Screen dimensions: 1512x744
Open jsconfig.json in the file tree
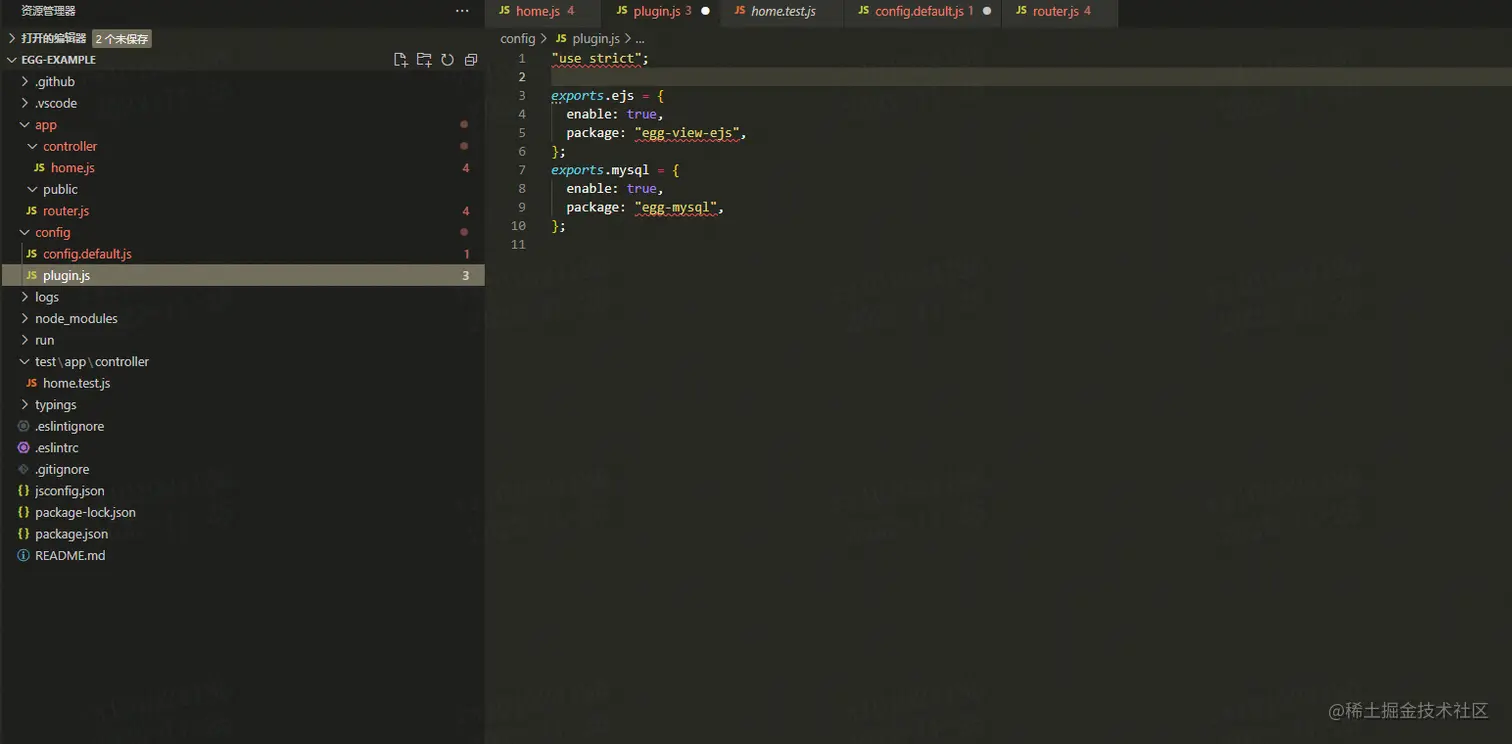(x=69, y=491)
